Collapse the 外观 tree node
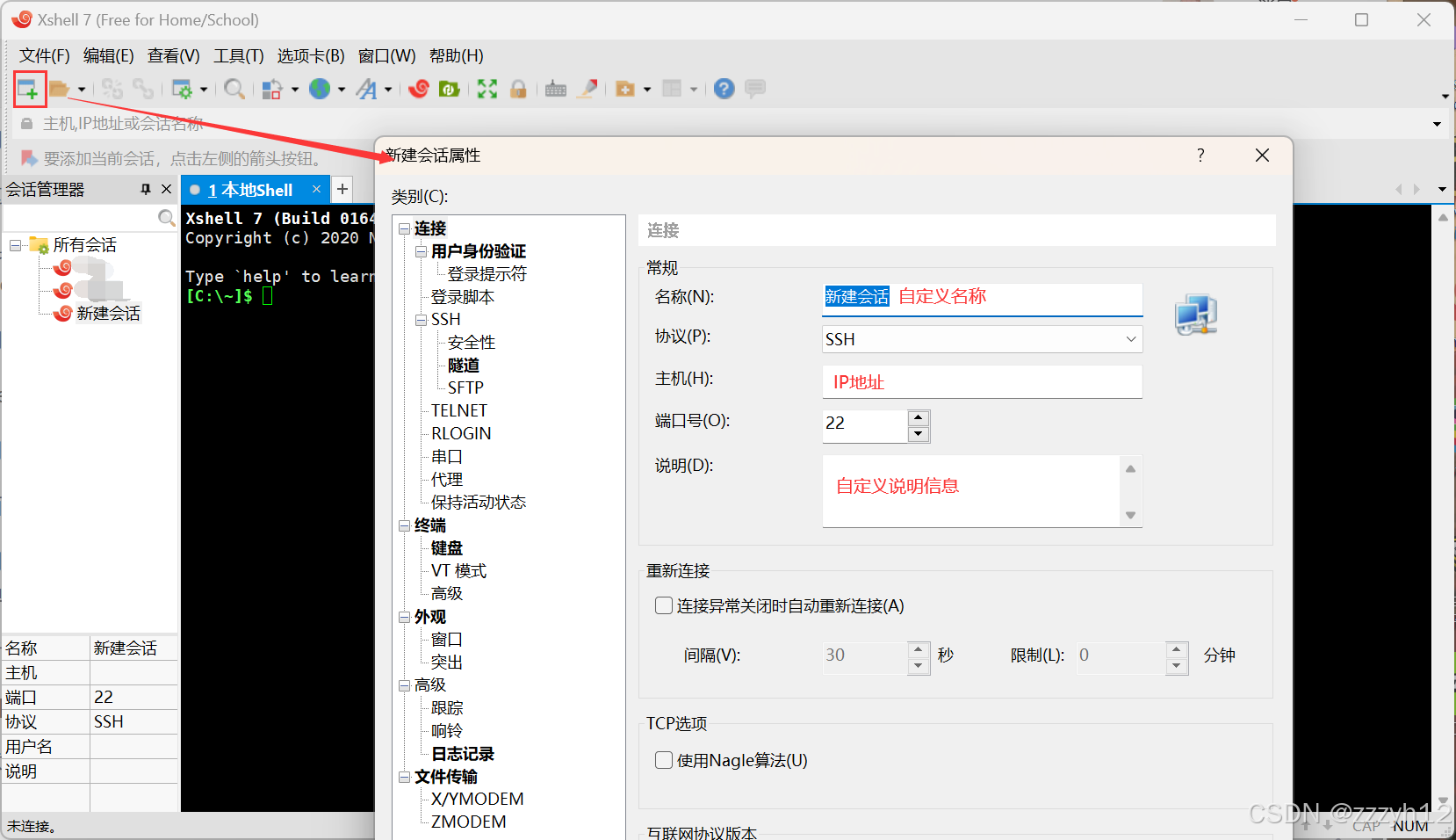This screenshot has width=1456, height=840. pyautogui.click(x=404, y=617)
